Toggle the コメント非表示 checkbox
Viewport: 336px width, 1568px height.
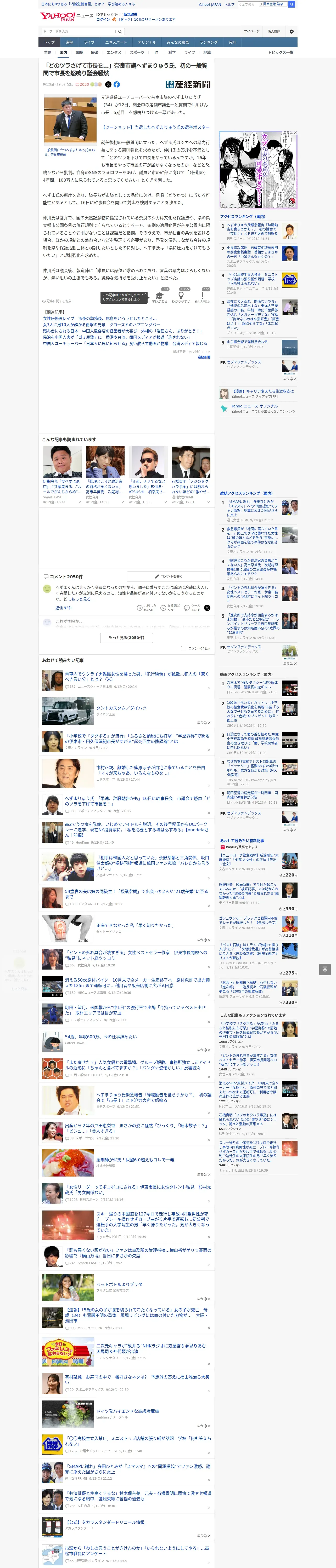point(183,648)
